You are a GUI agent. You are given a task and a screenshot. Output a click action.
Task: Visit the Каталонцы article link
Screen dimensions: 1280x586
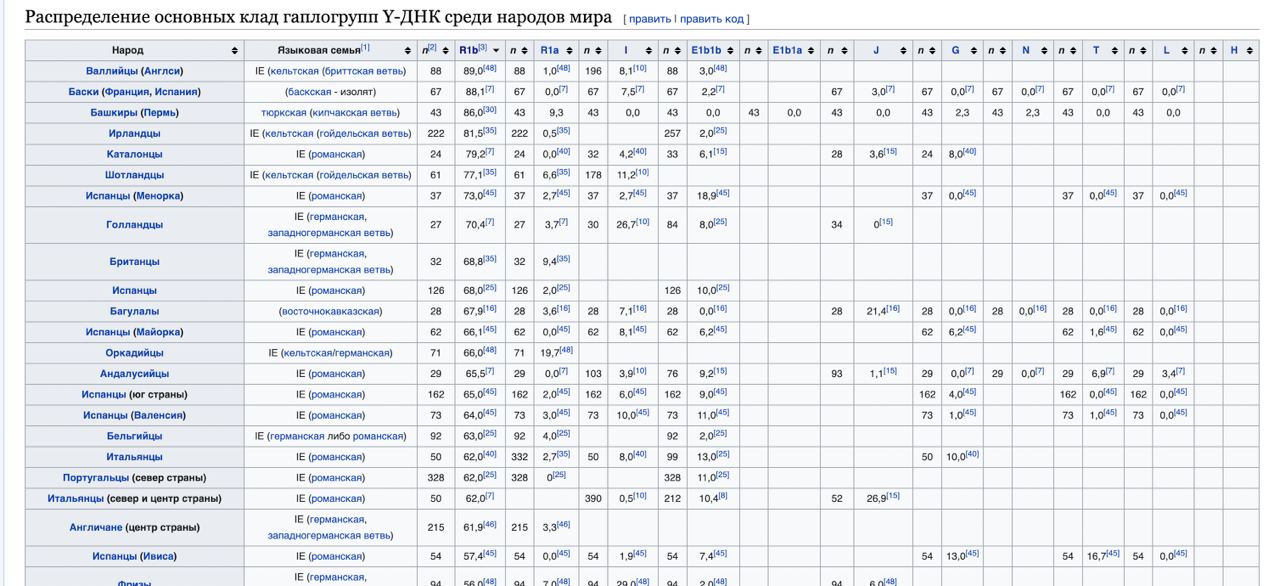pos(134,155)
